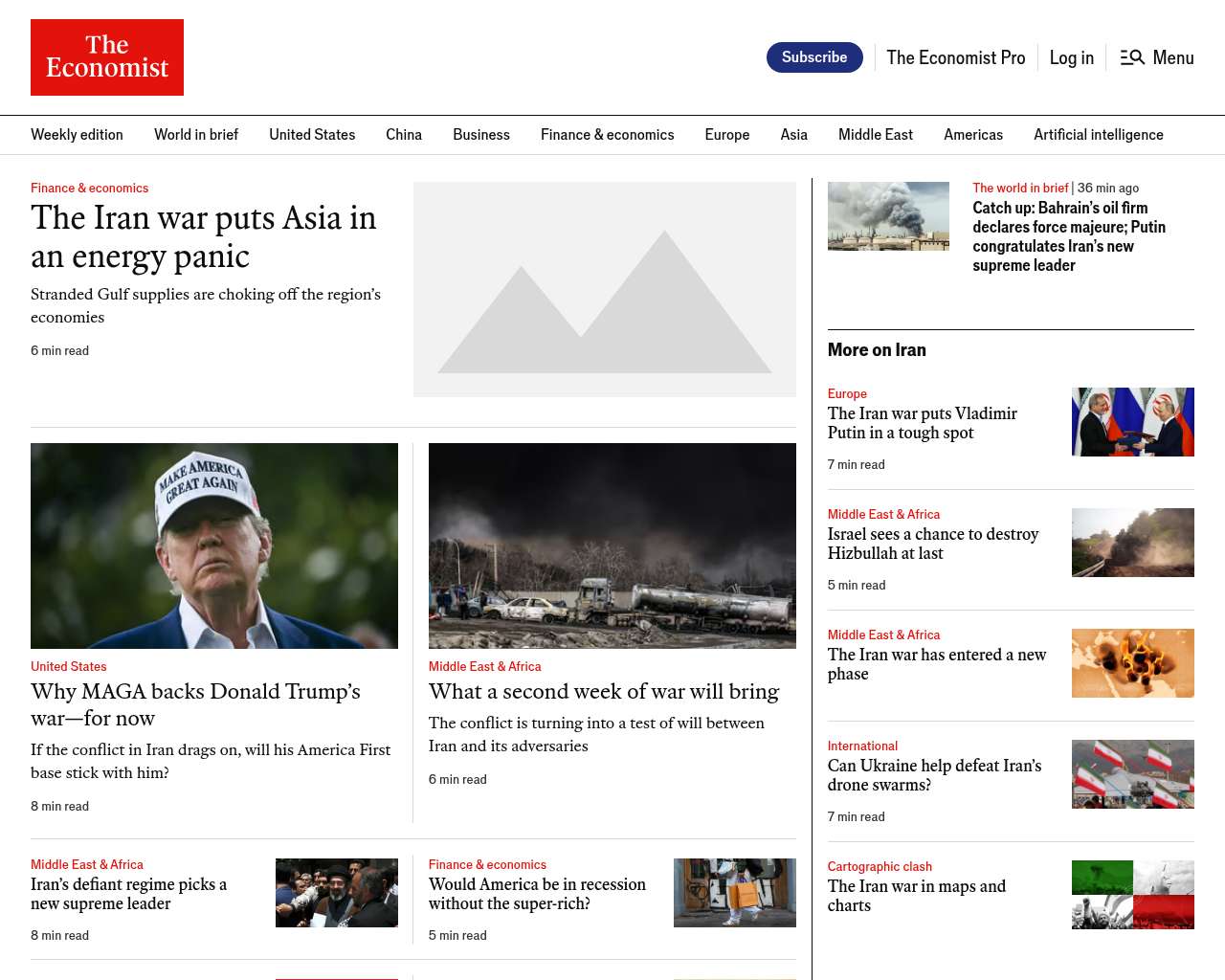Open the Iran war Asia energy panic headline

click(203, 236)
